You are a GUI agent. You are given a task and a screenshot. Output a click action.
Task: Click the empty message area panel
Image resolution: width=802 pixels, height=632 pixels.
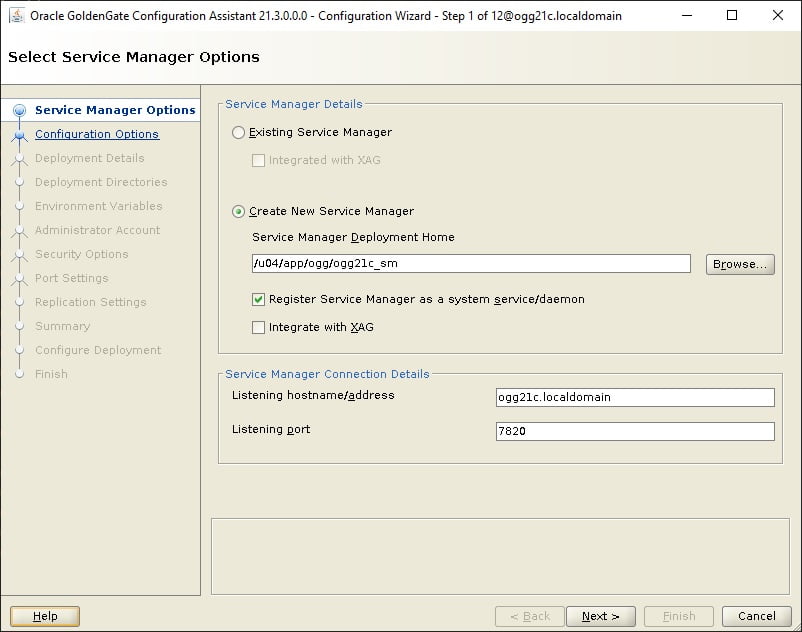[x=500, y=556]
